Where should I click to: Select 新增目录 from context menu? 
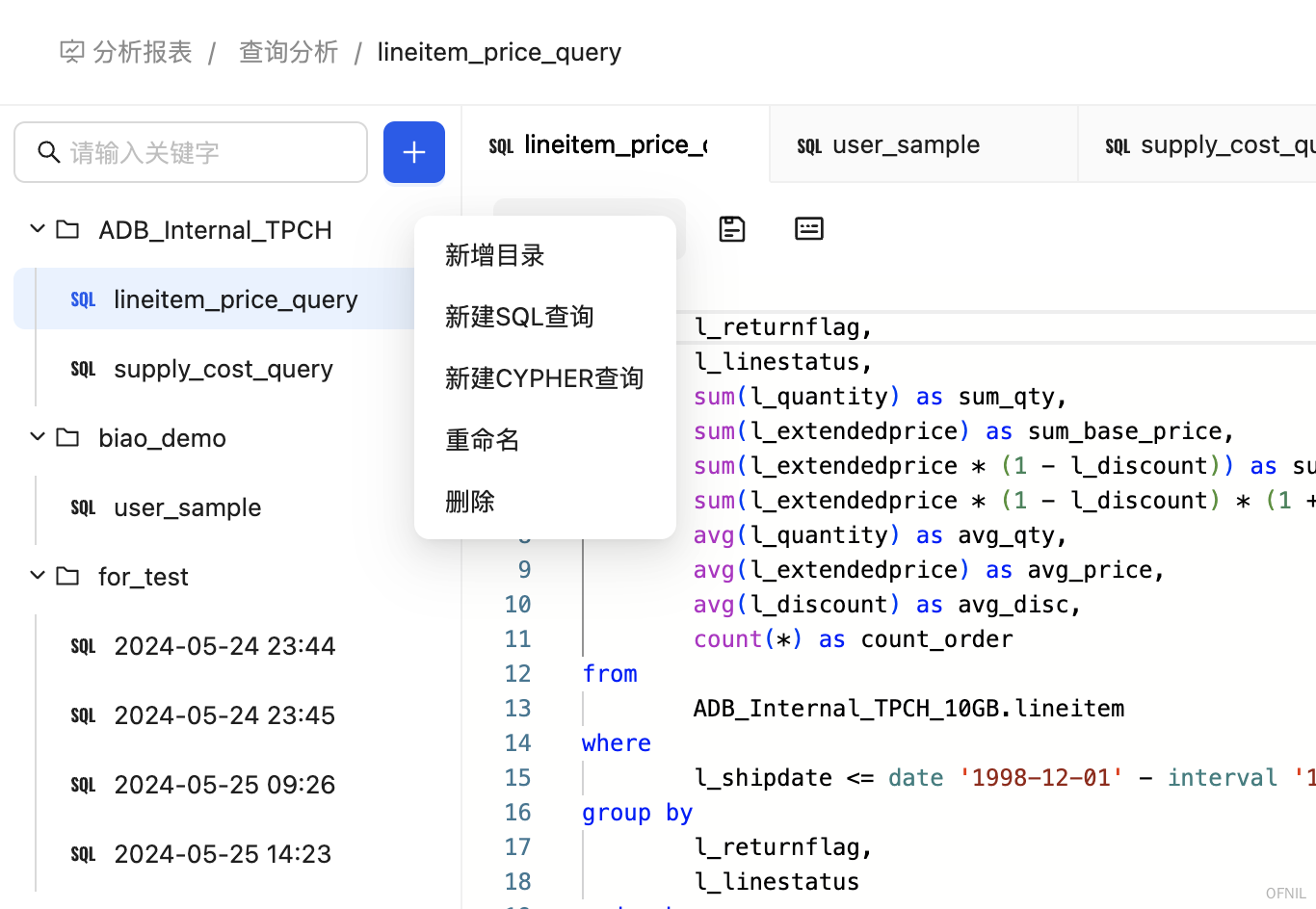click(x=495, y=255)
